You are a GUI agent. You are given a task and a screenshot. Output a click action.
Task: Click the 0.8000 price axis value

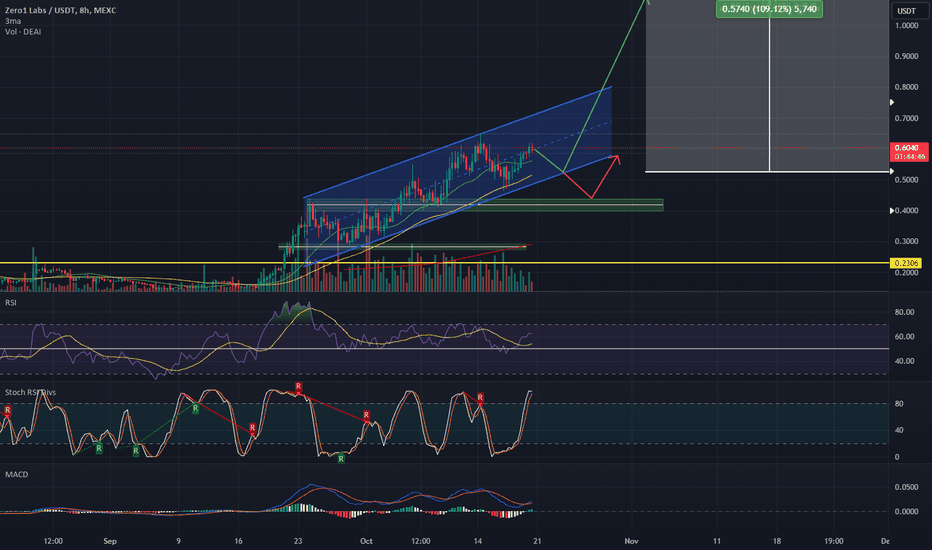pos(906,87)
